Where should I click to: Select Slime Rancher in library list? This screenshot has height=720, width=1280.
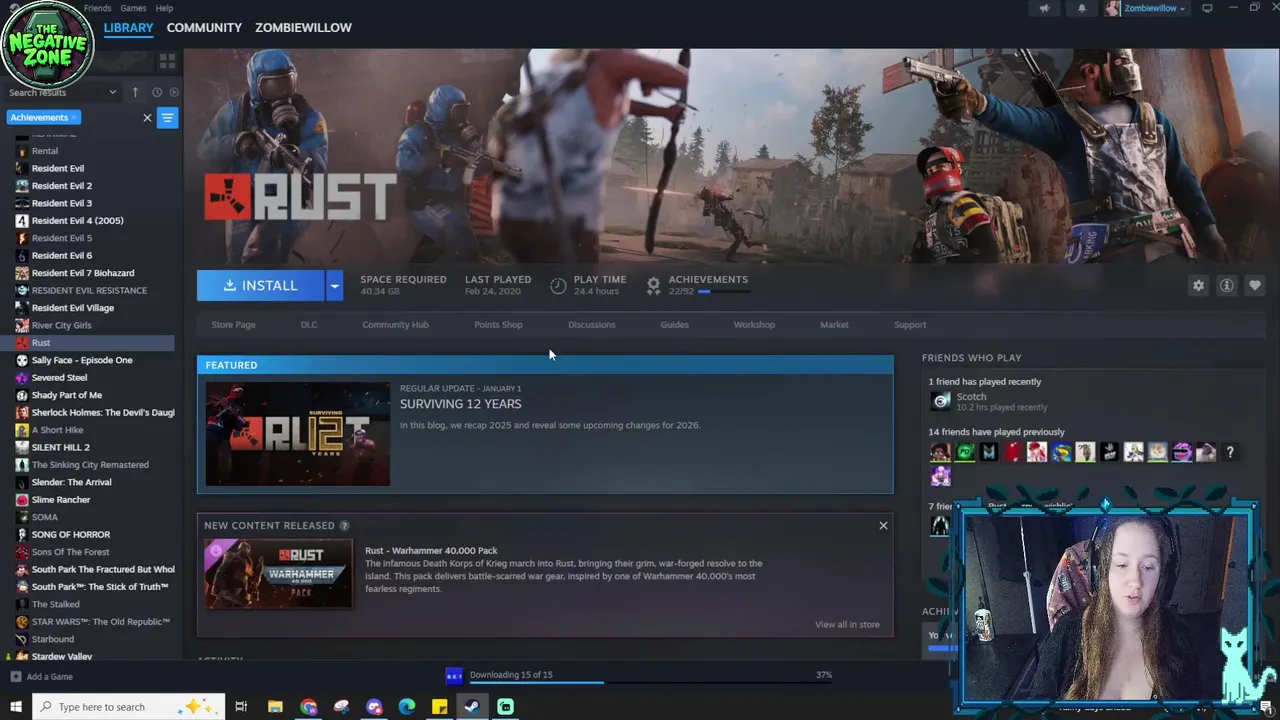click(x=60, y=500)
